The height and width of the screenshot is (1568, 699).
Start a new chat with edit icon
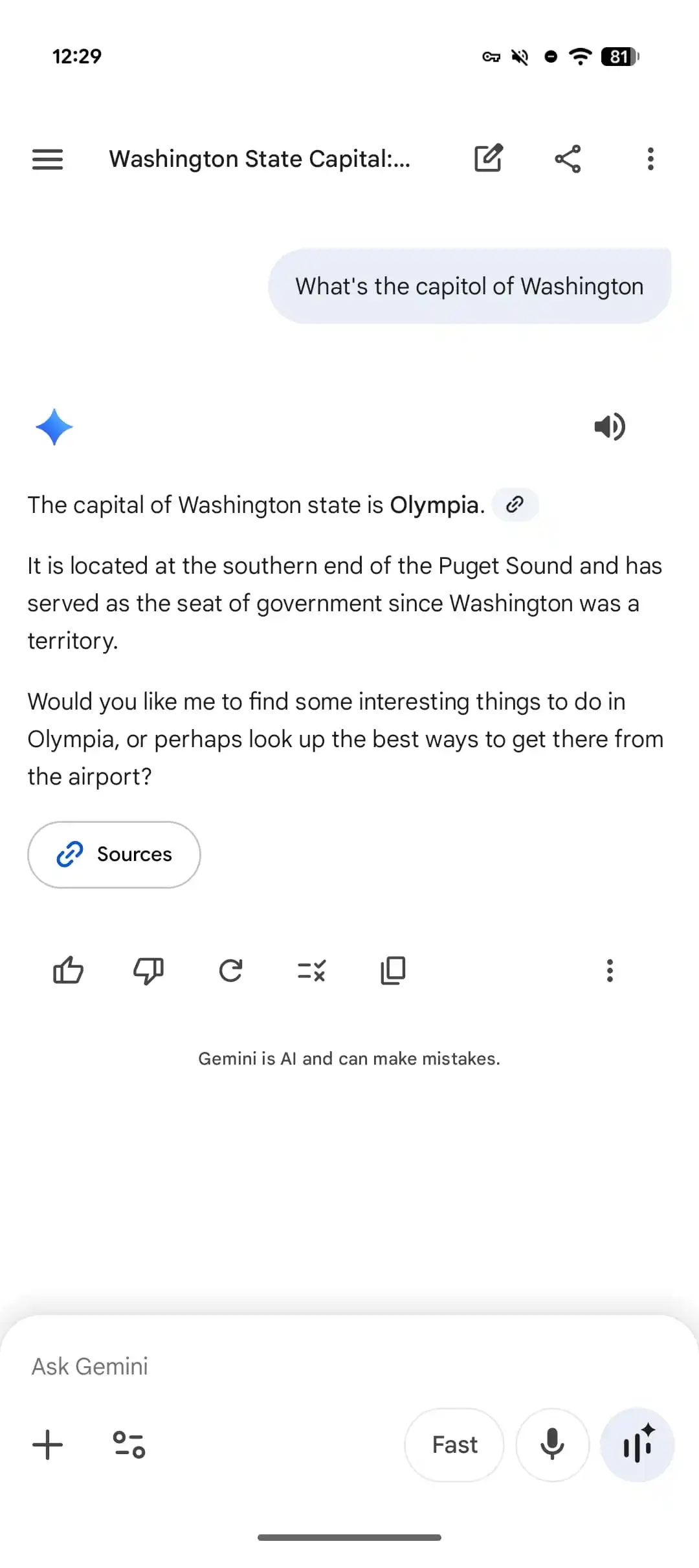pos(489,158)
